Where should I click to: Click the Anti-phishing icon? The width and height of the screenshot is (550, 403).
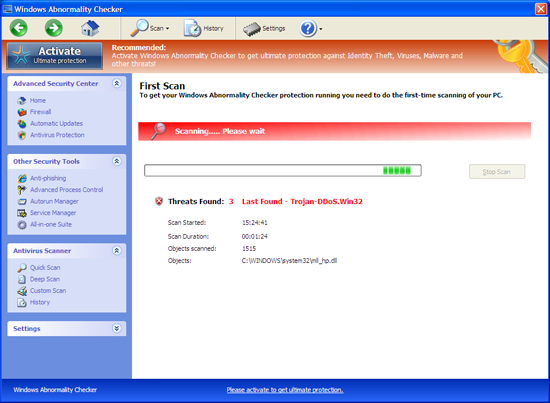22,179
